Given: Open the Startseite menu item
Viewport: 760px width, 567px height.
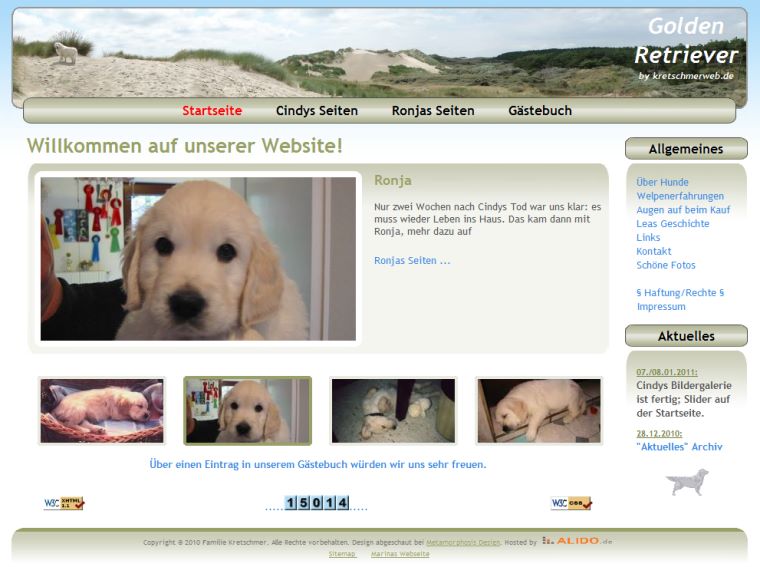Looking at the screenshot, I should (212, 111).
